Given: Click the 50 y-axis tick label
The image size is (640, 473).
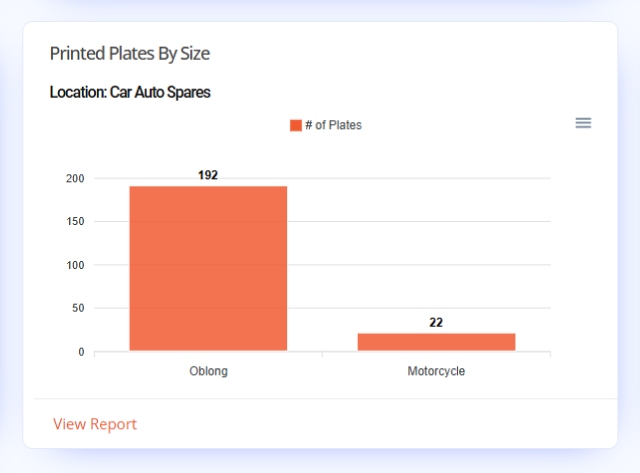Looking at the screenshot, I should coord(78,308).
